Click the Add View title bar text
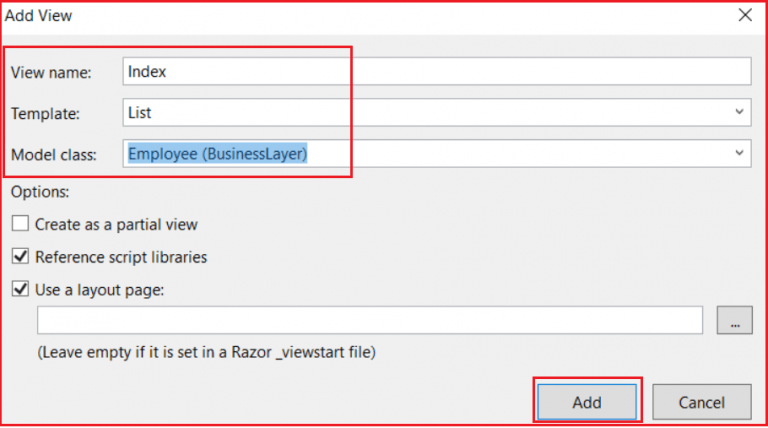This screenshot has width=768, height=428. [39, 16]
